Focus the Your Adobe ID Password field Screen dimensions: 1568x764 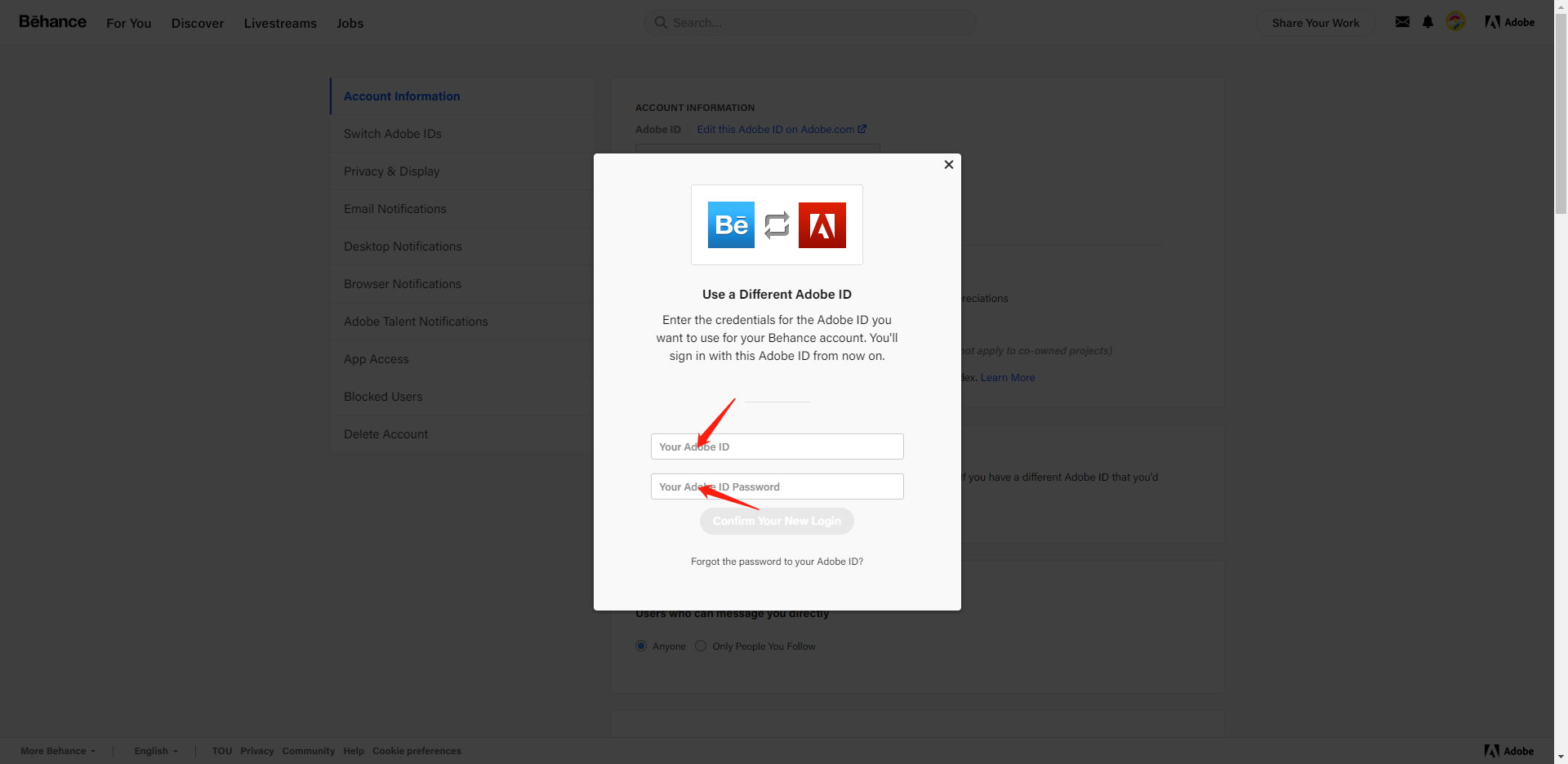(777, 486)
